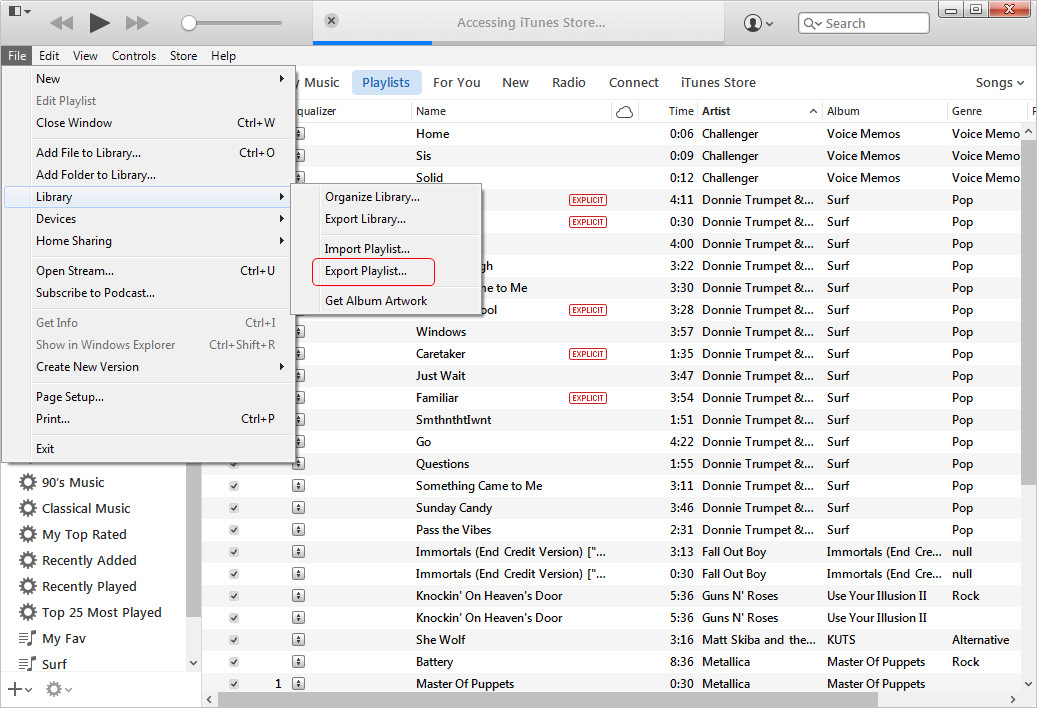Screen dimensions: 1037x708
Task: Expand the Songs view dropdown
Action: click(999, 83)
